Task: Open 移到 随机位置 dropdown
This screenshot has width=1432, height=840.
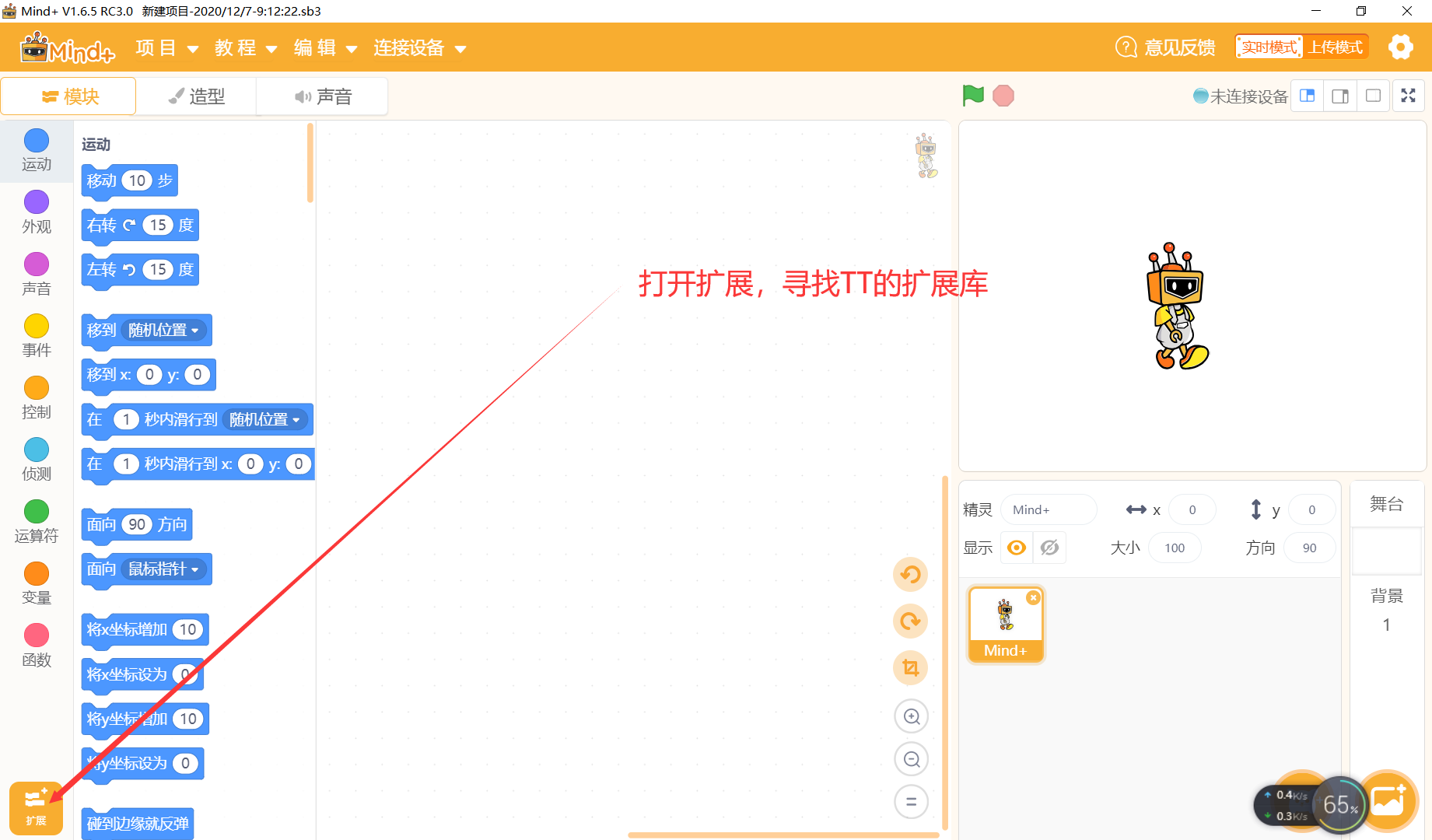Action: point(164,331)
